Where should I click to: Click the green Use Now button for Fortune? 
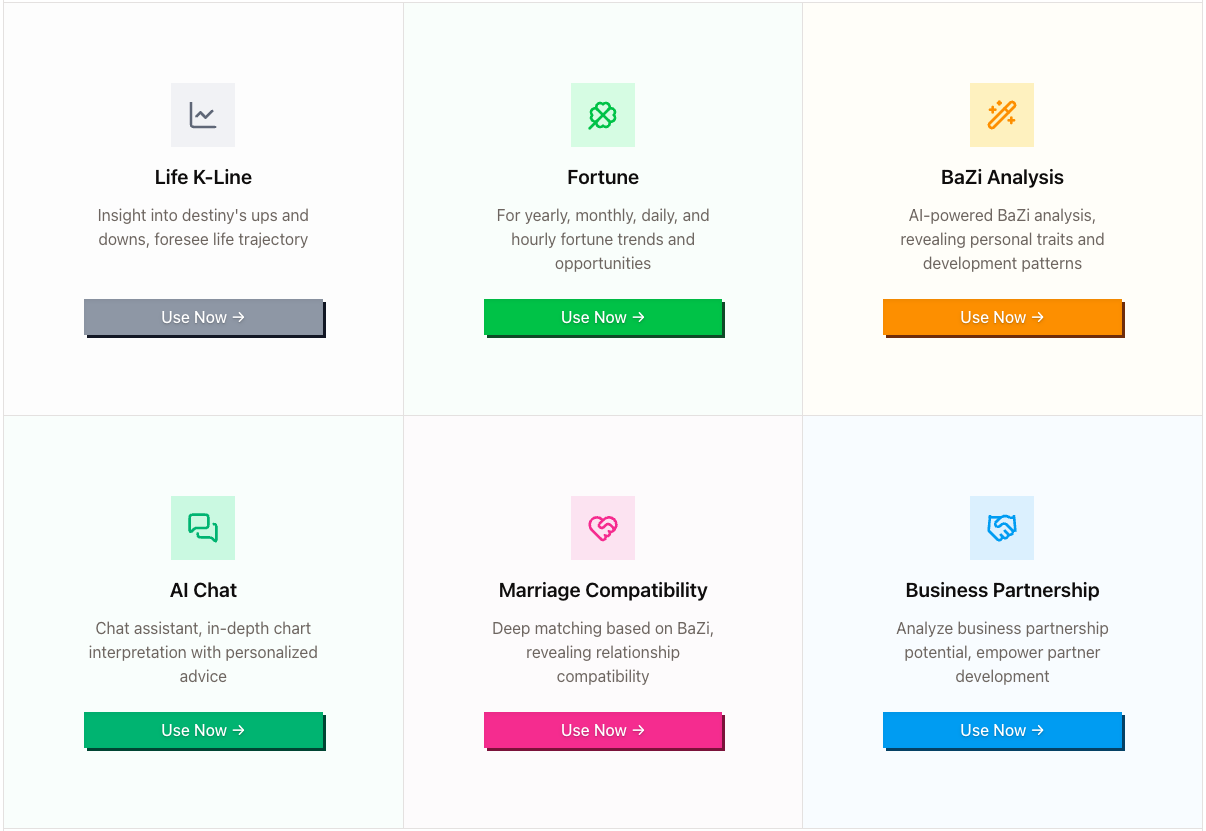click(x=603, y=317)
